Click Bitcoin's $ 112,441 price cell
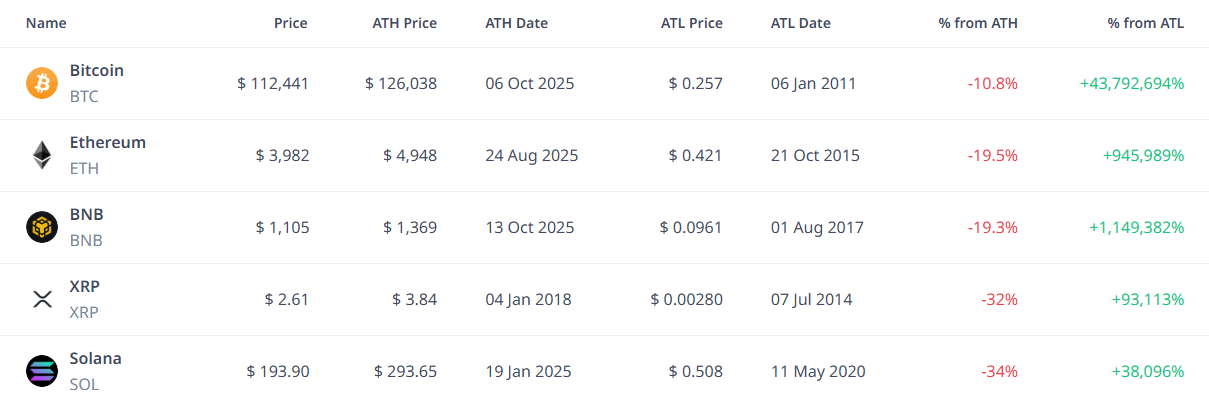 [273, 84]
